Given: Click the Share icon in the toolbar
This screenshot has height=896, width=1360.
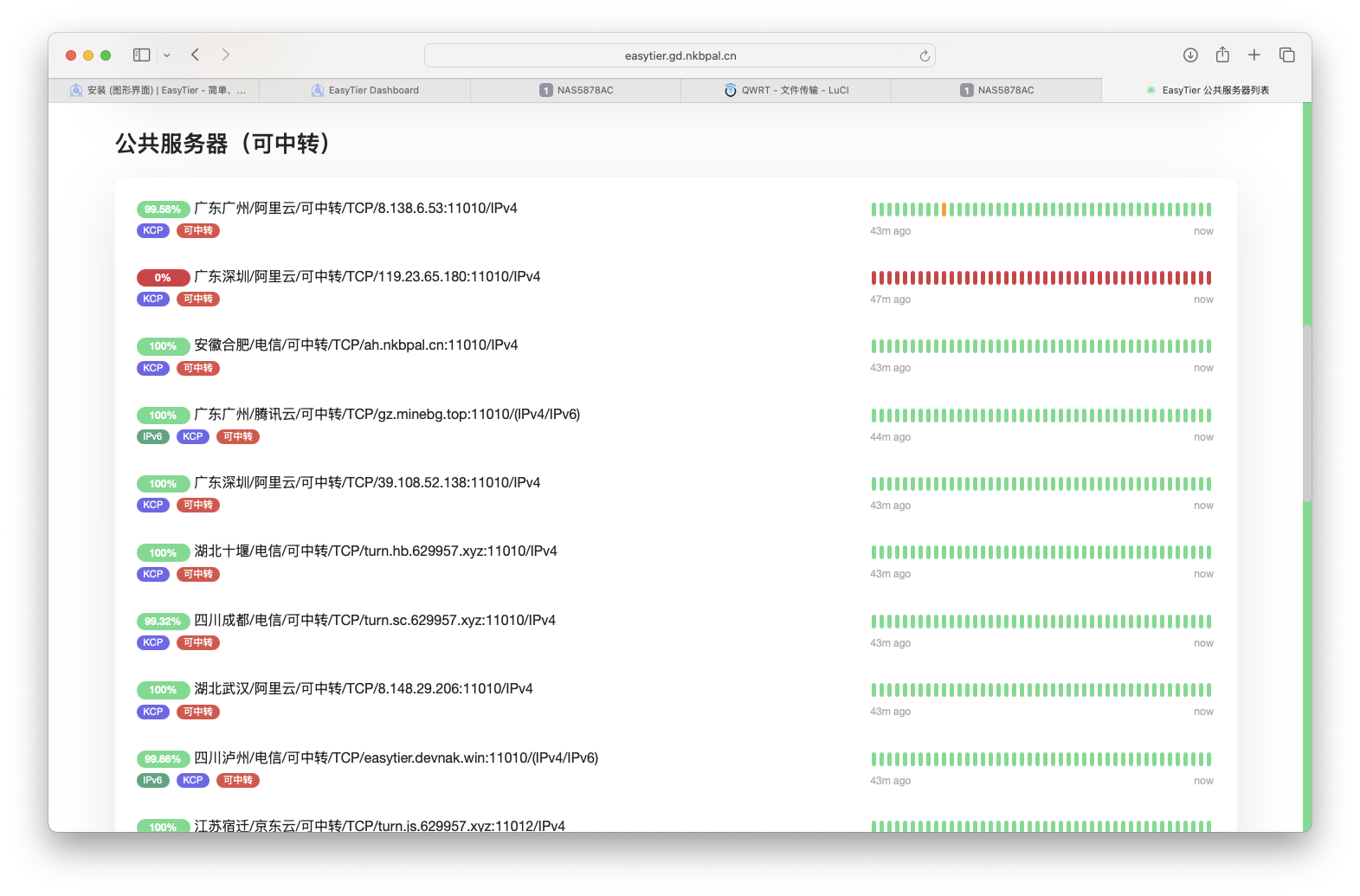Looking at the screenshot, I should 1222,55.
